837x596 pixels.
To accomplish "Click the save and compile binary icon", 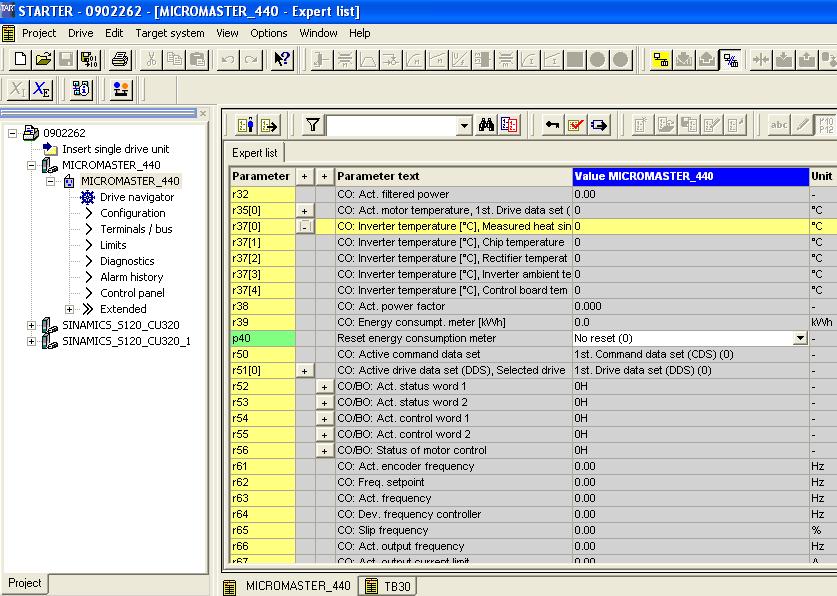I will [89, 59].
